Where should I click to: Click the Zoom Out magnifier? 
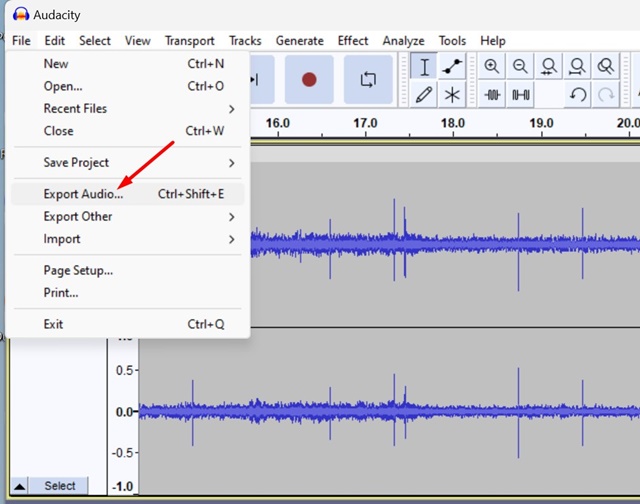(520, 66)
